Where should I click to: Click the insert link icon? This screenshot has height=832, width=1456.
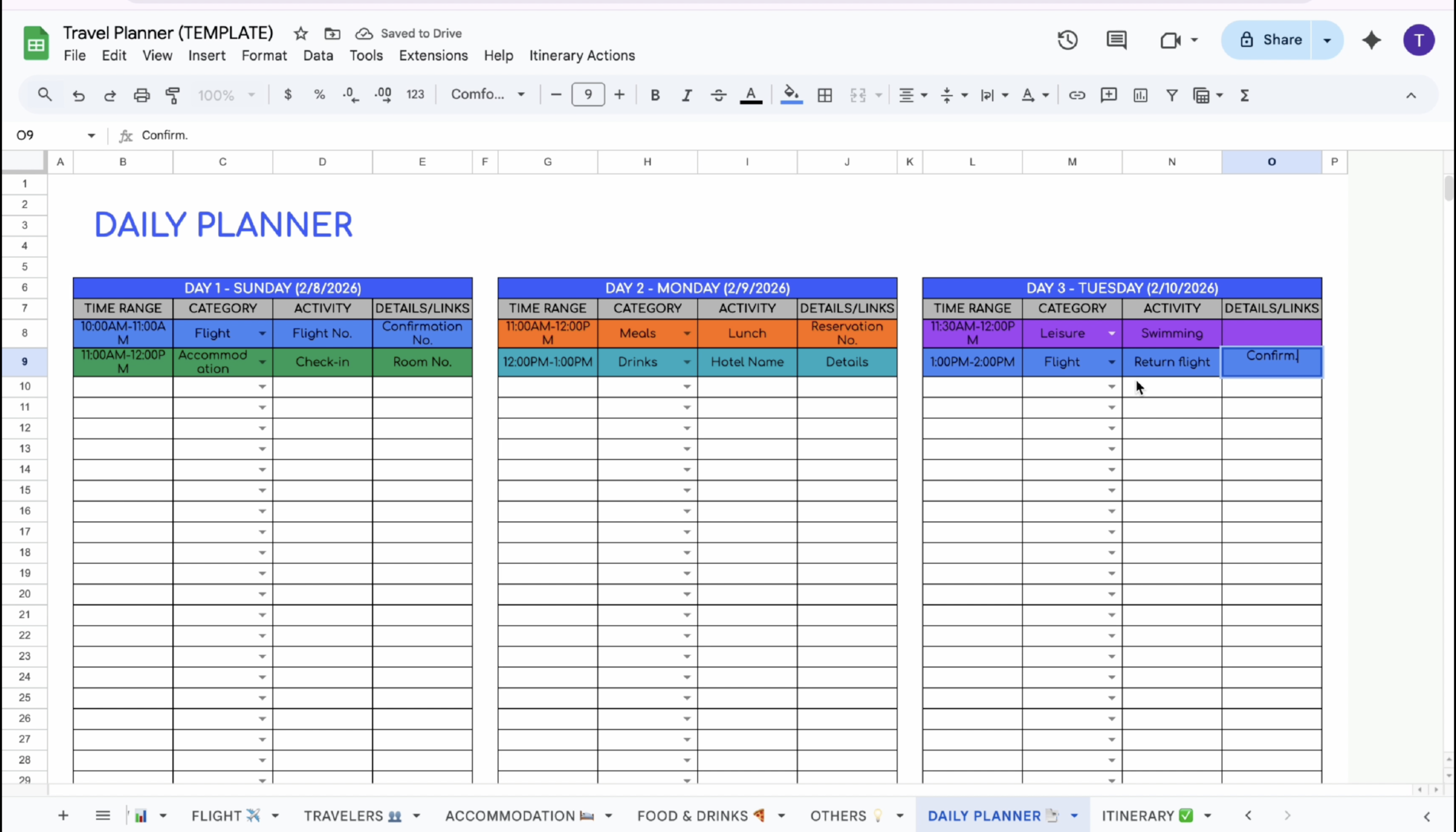(x=1077, y=95)
